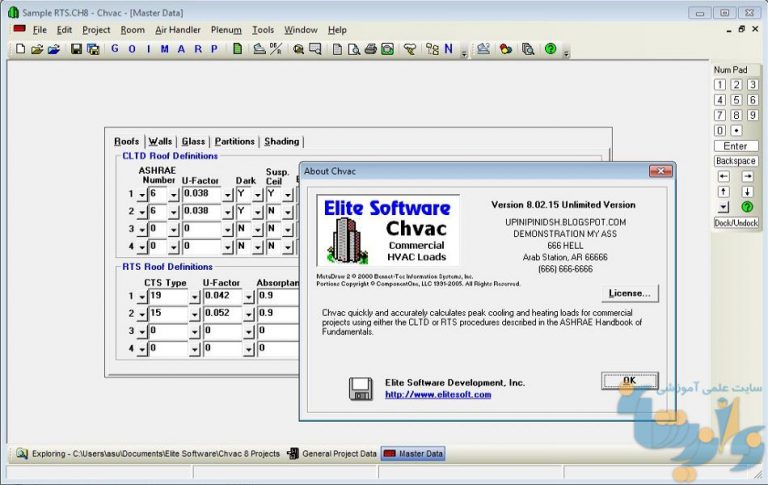Click the U-Factor field for RTS roof 1
The image size is (768, 485).
[x=226, y=297]
